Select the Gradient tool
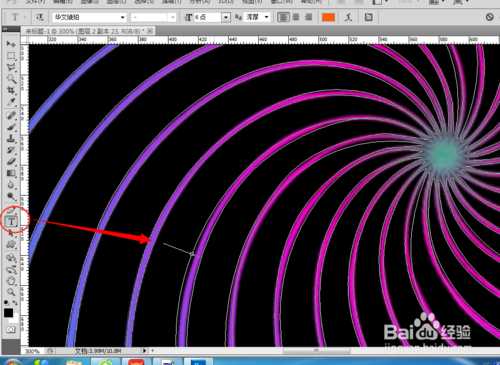 tap(11, 173)
